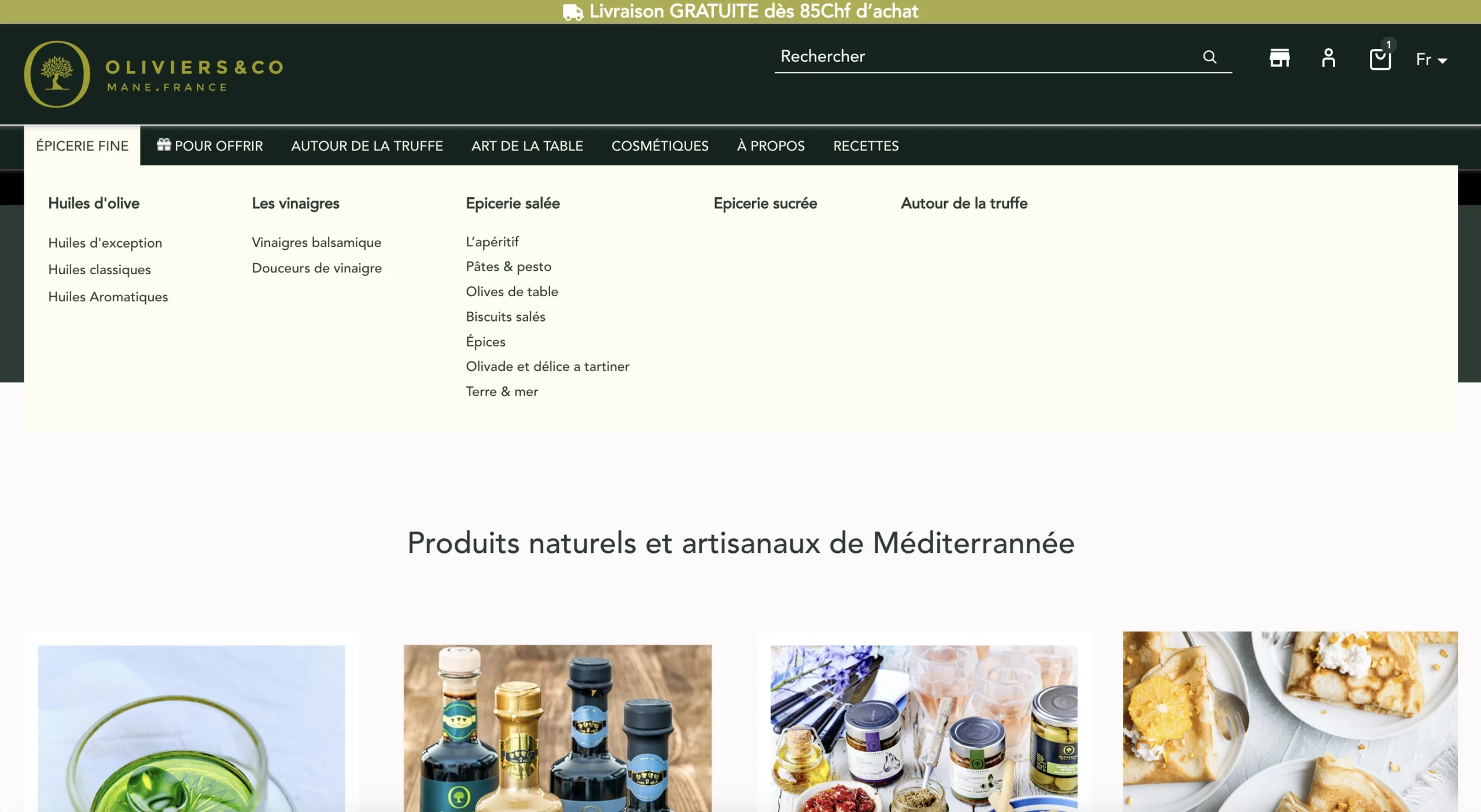This screenshot has height=812, width=1481.
Task: Click the search magnifier icon
Action: point(1209,57)
